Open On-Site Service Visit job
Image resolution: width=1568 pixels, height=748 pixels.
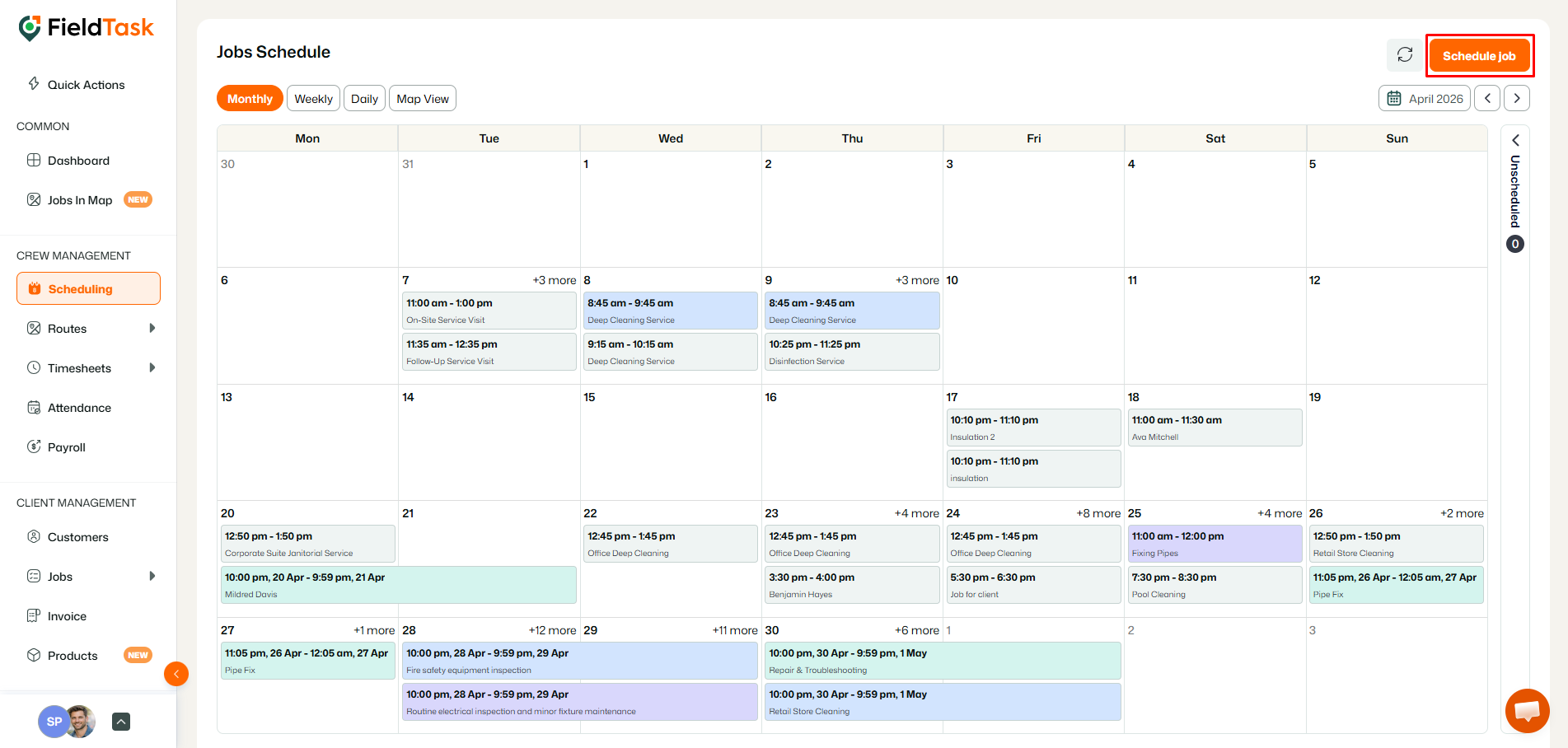coord(489,311)
